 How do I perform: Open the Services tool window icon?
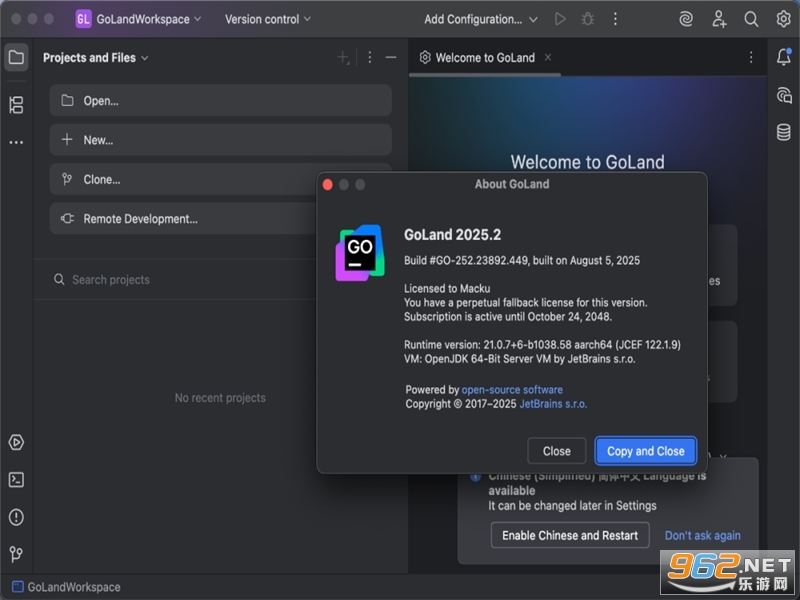16,442
